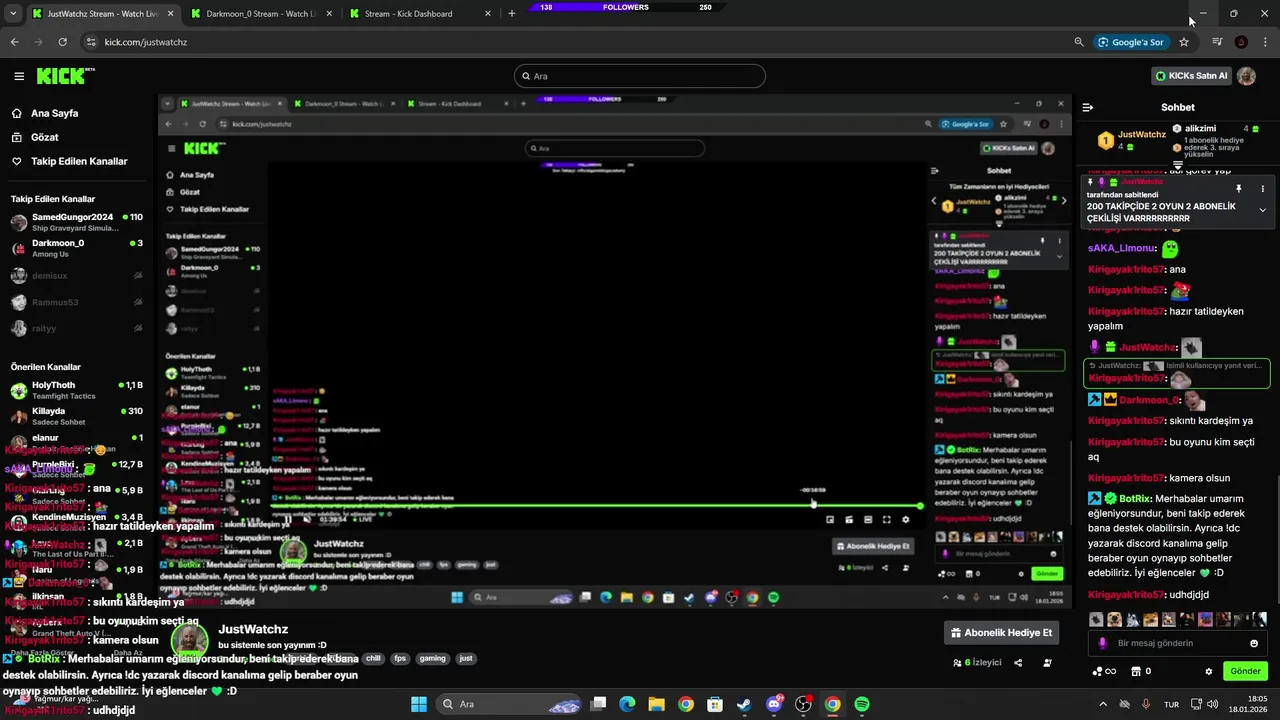Open the channel points infinity icon
The width and height of the screenshot is (1280, 720).
1104,671
